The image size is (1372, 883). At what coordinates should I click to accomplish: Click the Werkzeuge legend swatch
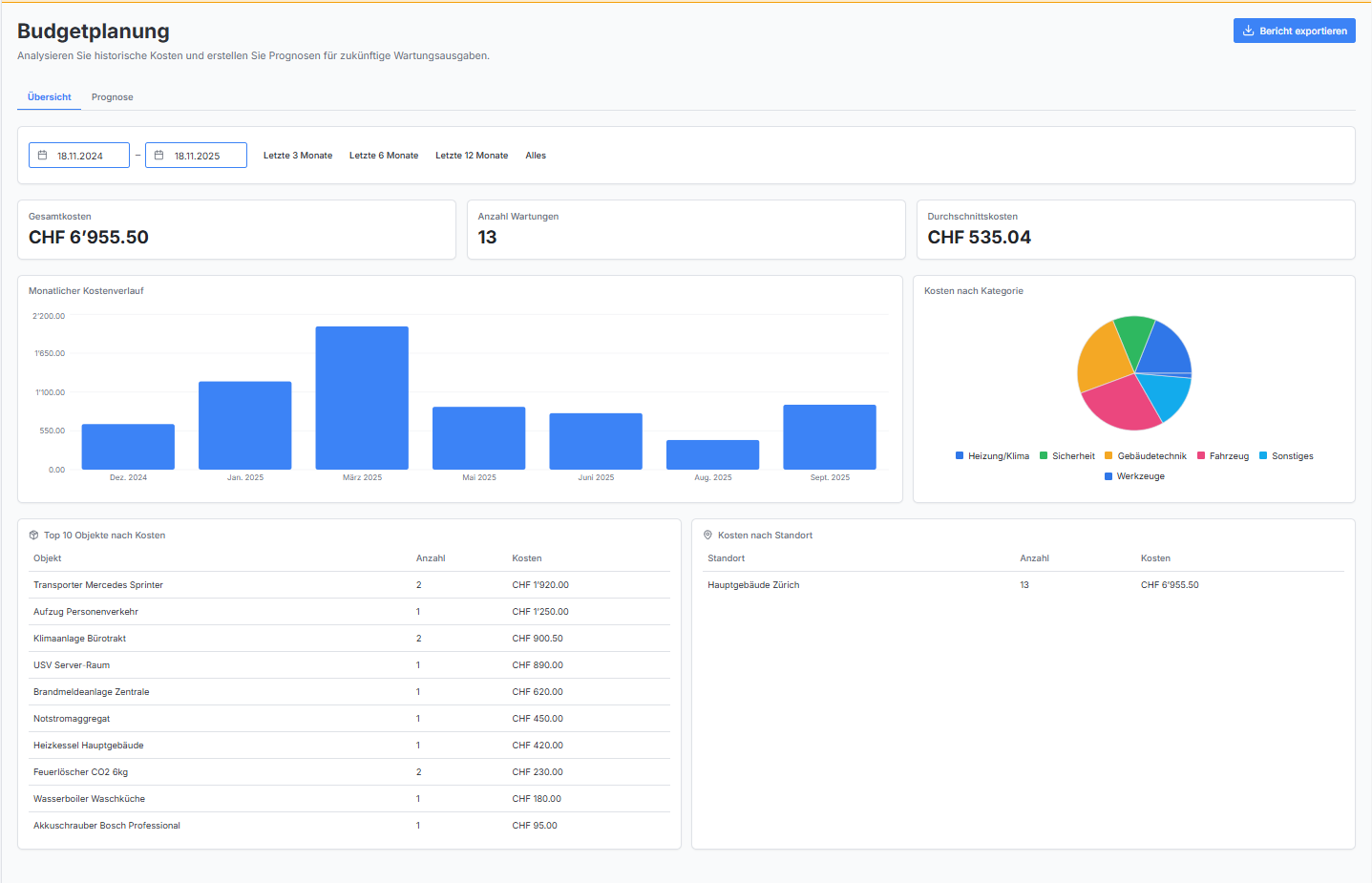pyautogui.click(x=1108, y=475)
